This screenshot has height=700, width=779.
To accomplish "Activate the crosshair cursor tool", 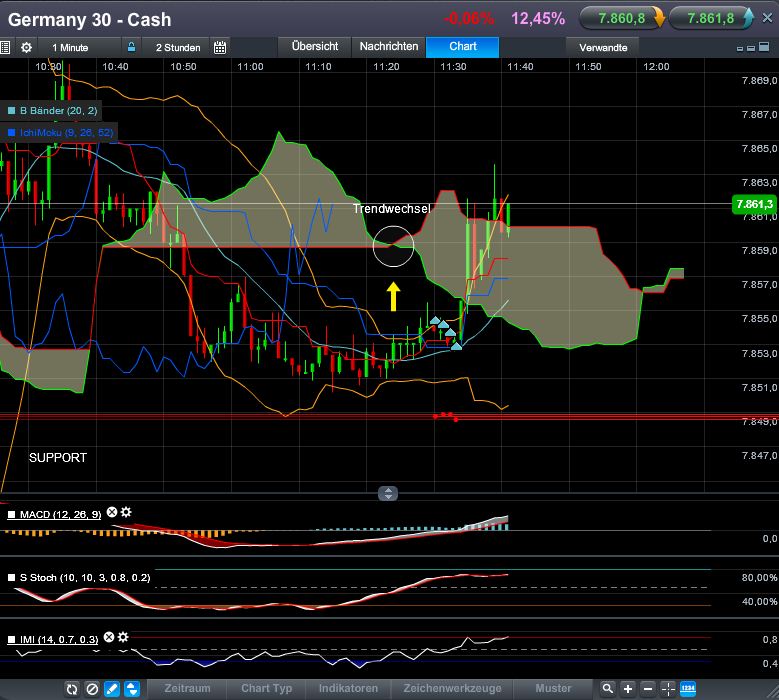I will 668,689.
